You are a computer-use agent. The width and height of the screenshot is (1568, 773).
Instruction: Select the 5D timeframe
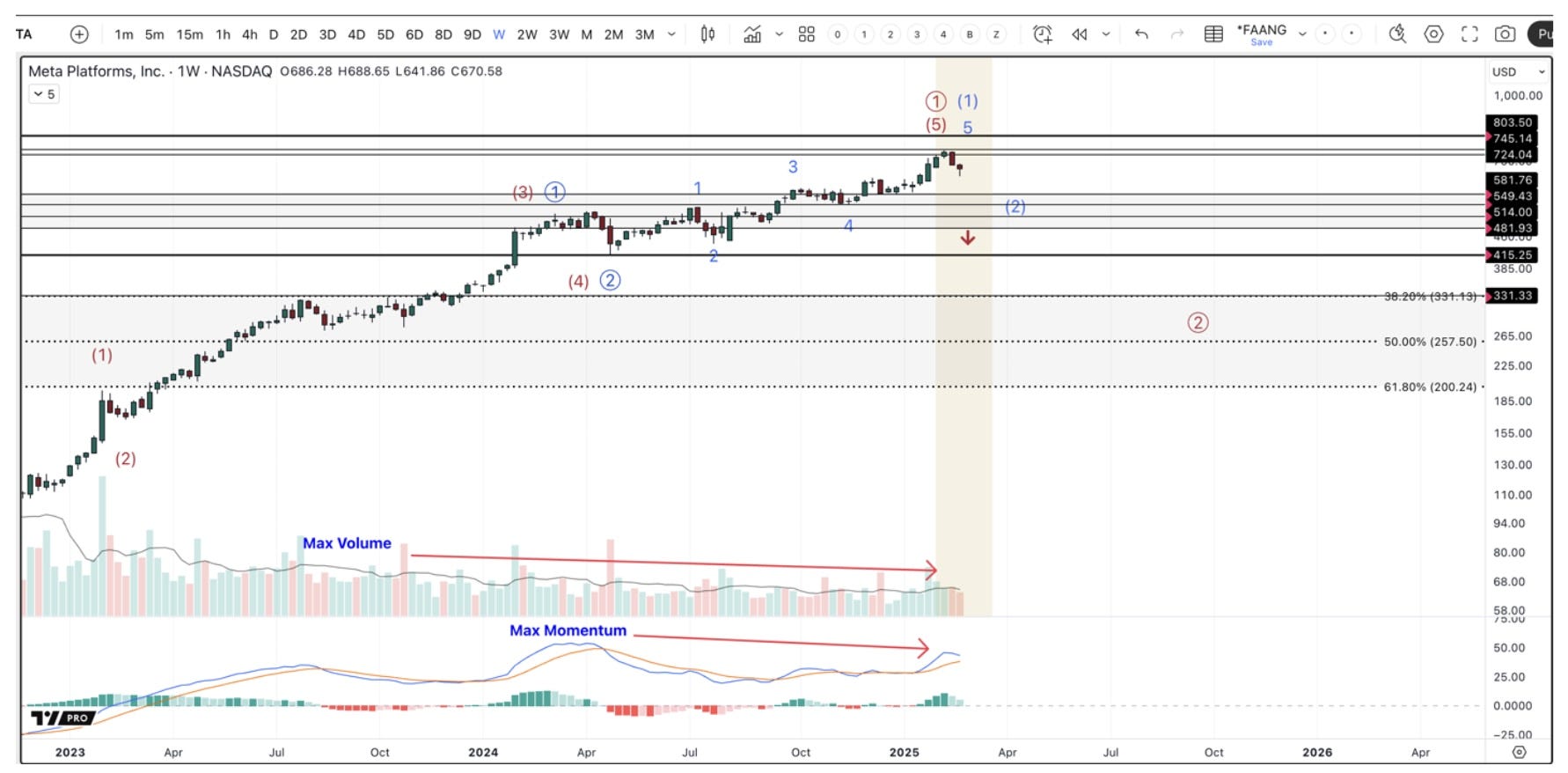pos(385,34)
